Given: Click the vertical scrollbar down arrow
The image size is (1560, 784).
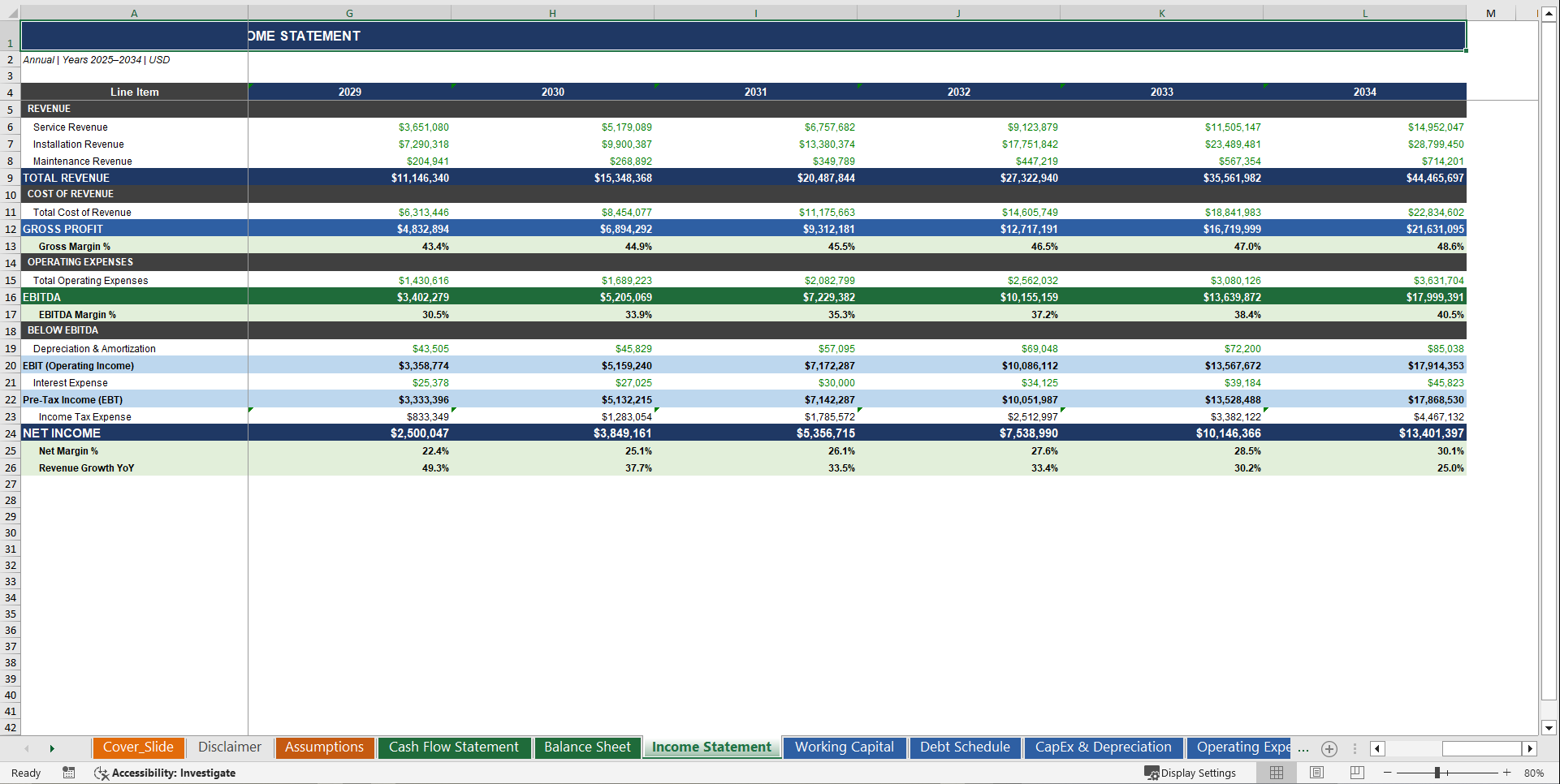Looking at the screenshot, I should [1549, 728].
